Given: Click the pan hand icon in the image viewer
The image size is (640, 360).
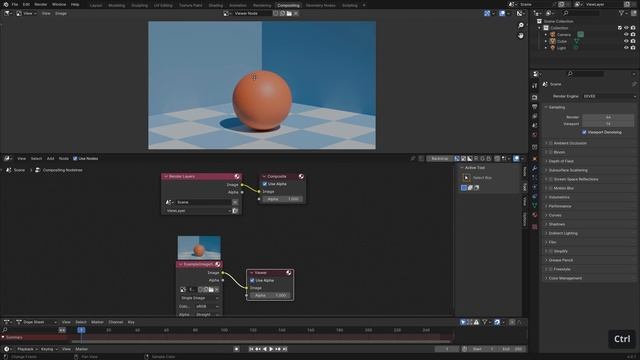Looking at the screenshot, I should click(521, 36).
